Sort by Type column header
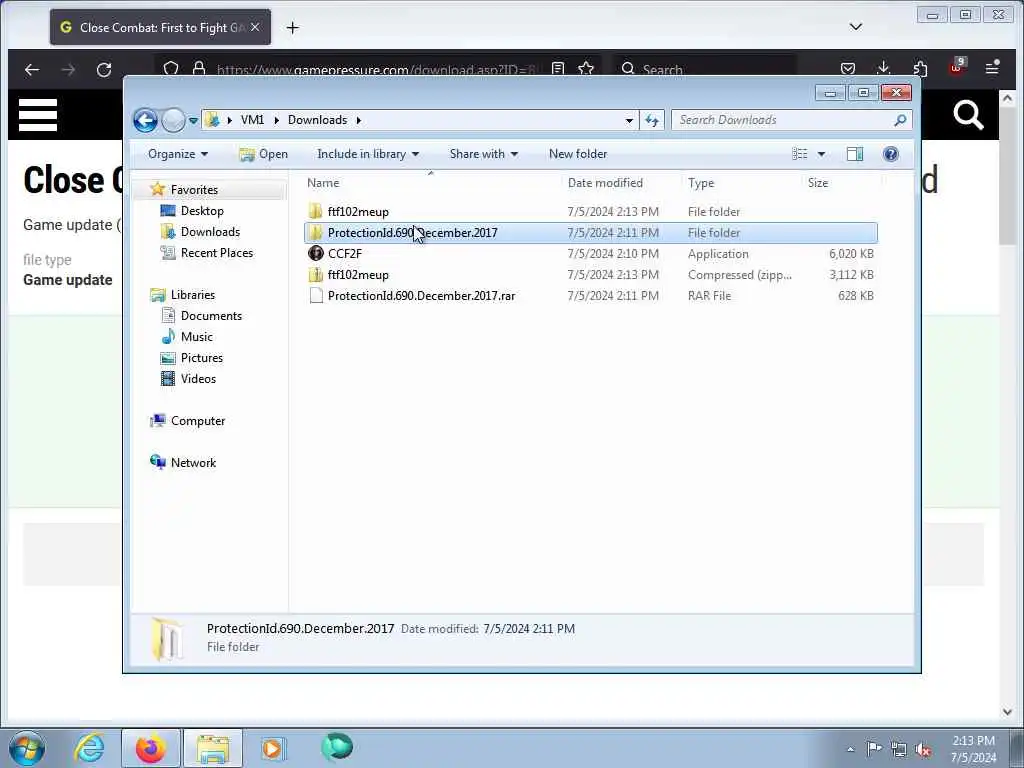 pos(741,183)
